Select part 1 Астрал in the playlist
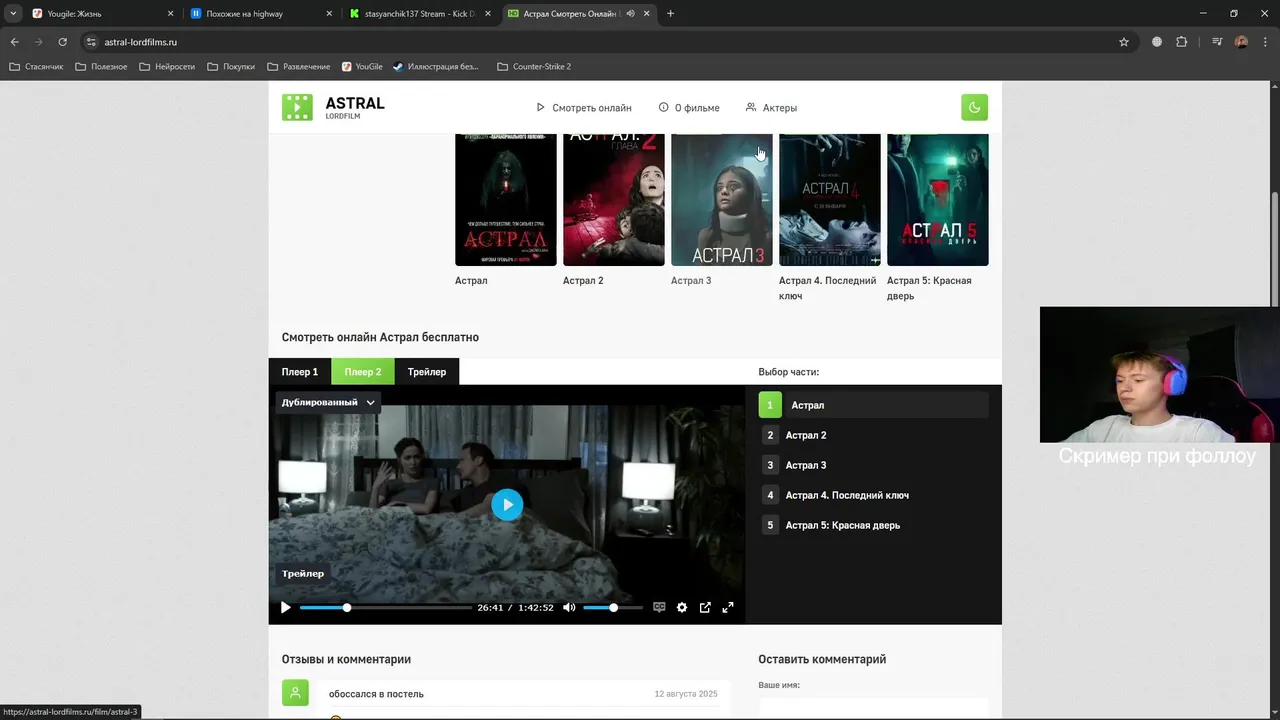Screen dimensions: 1280x720 pos(873,405)
